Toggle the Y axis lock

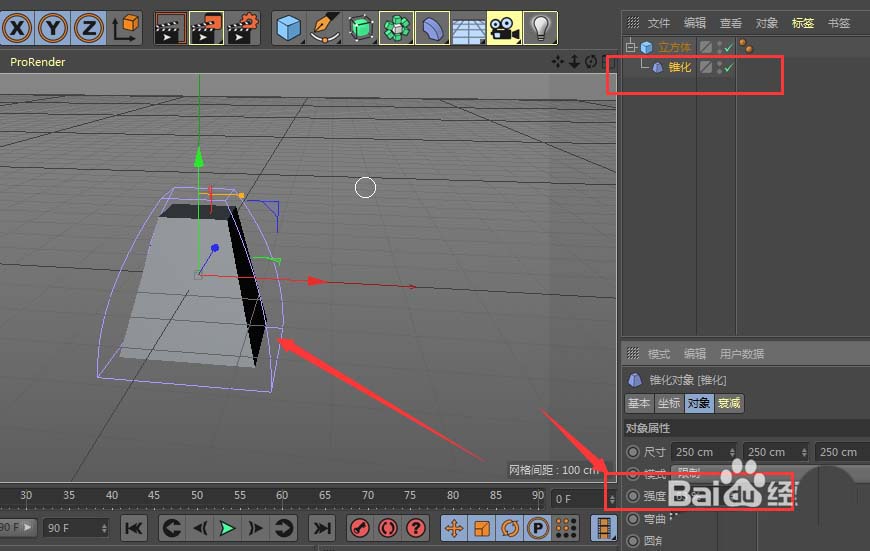(53, 28)
